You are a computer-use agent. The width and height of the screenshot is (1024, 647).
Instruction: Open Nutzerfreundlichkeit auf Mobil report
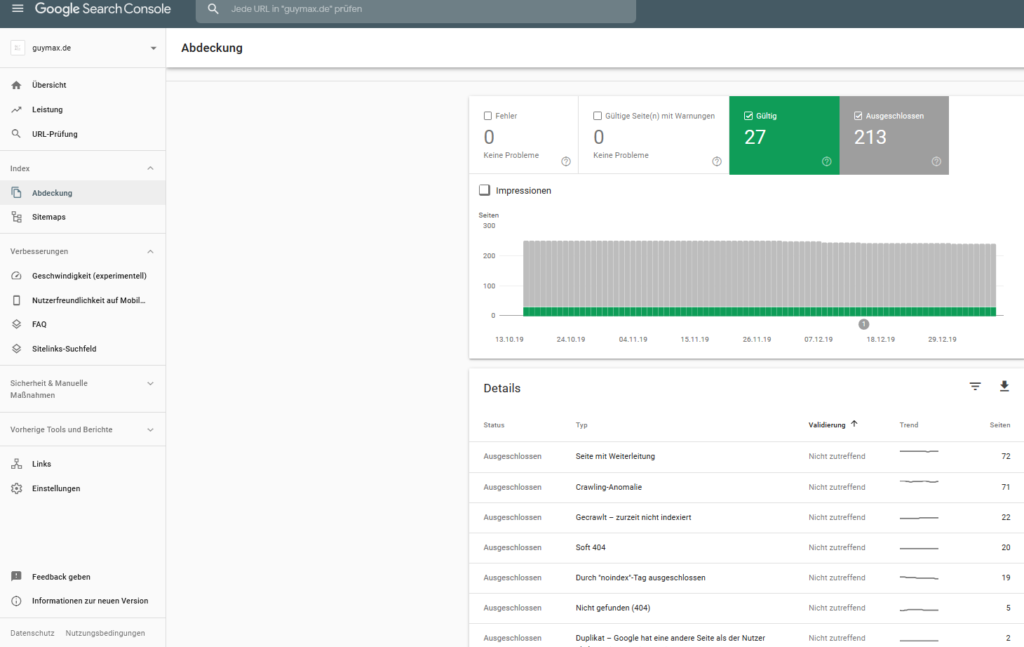[x=82, y=300]
